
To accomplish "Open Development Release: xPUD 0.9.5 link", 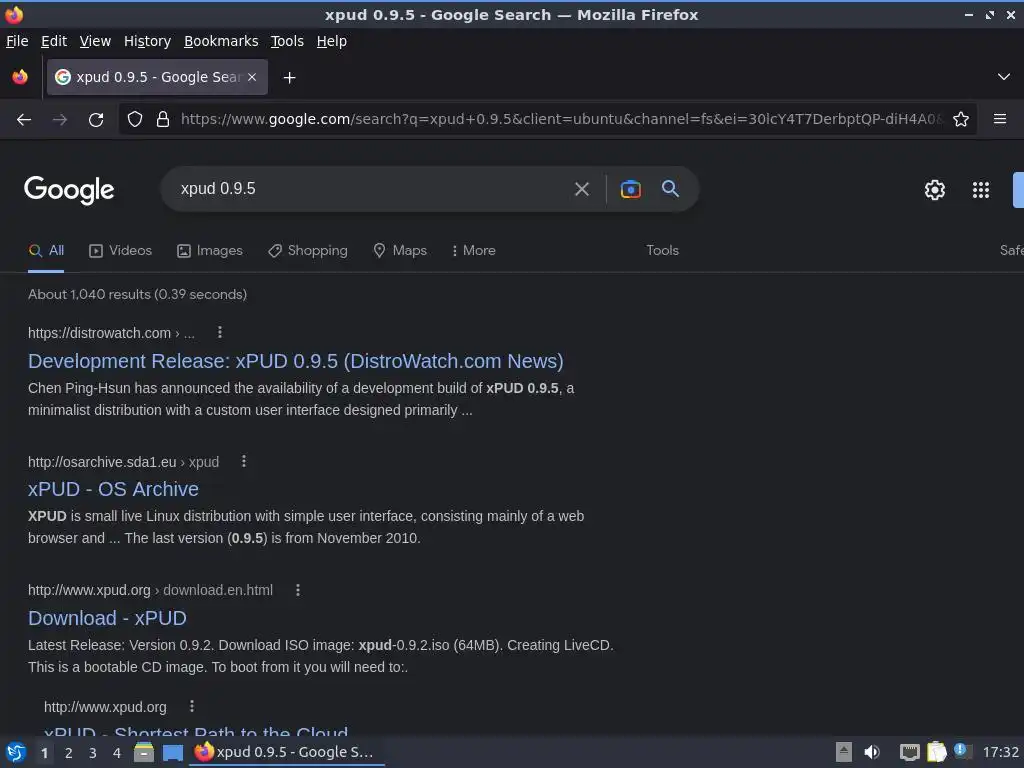I will click(296, 361).
